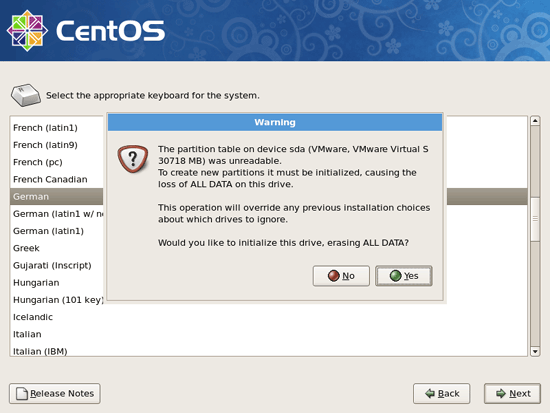This screenshot has width=550, height=413.
Task: Click the green circle on Yes button
Action: [x=395, y=276]
